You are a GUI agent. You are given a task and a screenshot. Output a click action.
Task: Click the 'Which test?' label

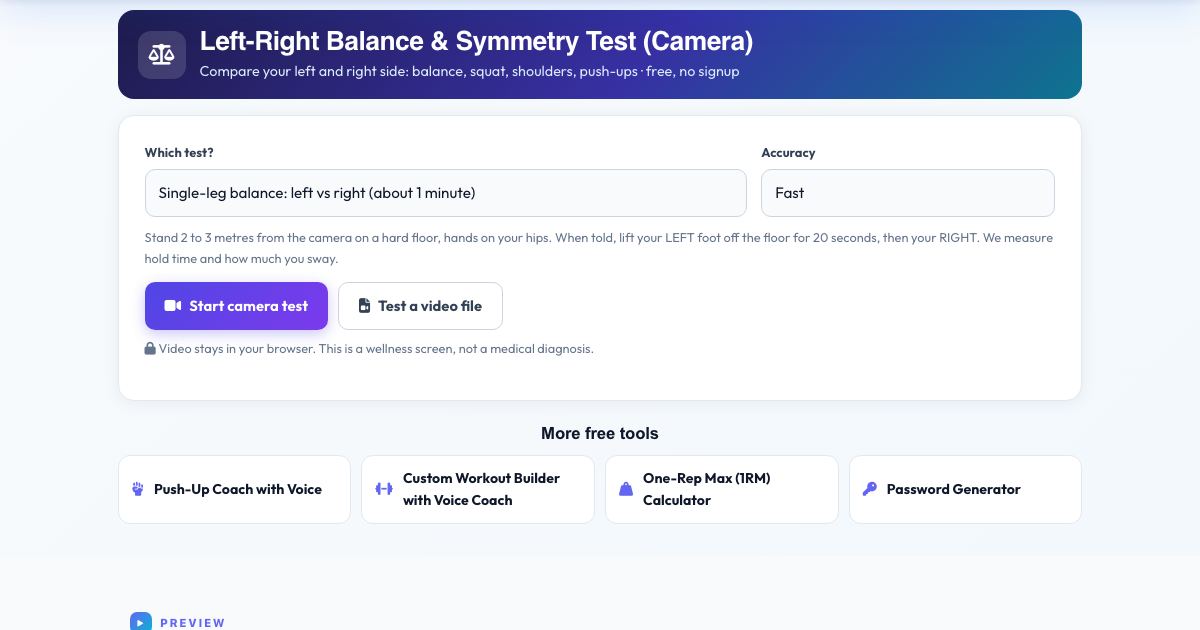[179, 153]
